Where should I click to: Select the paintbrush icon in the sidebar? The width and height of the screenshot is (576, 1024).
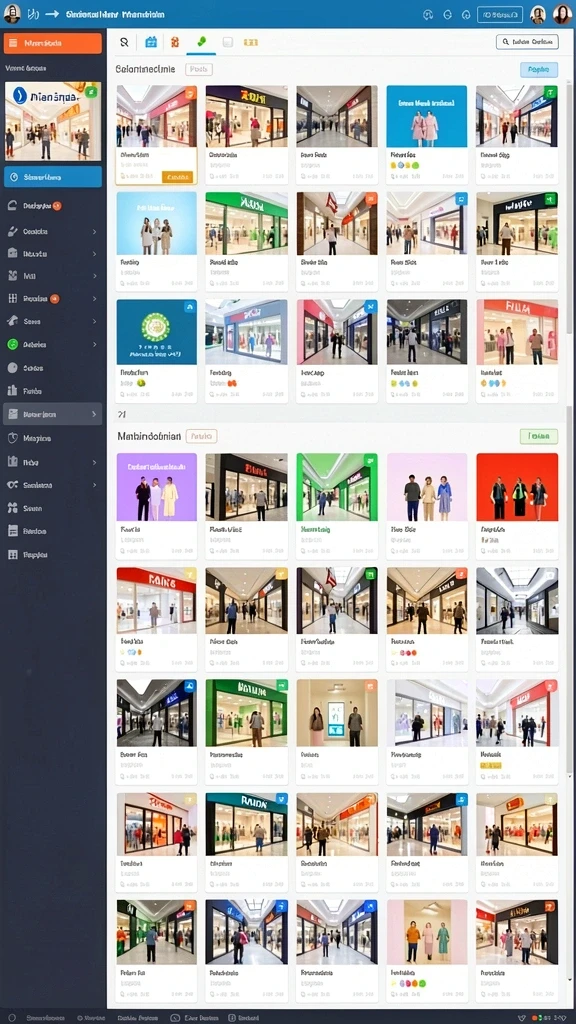12,231
